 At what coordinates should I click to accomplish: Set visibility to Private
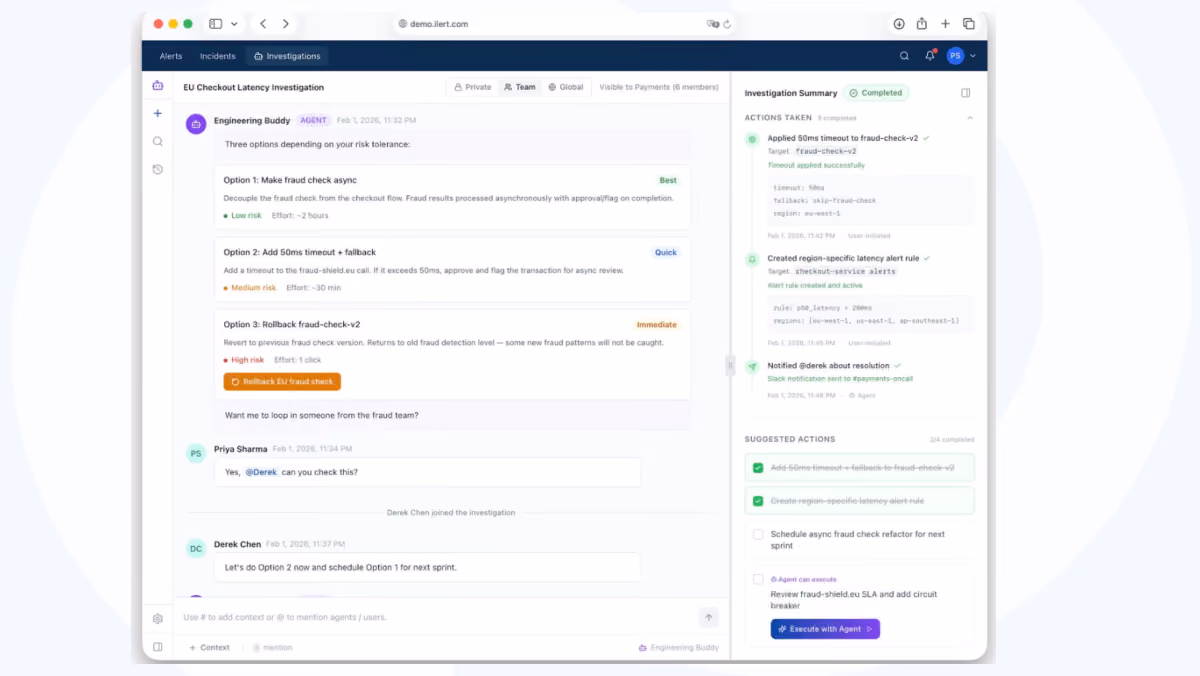pyautogui.click(x=473, y=87)
